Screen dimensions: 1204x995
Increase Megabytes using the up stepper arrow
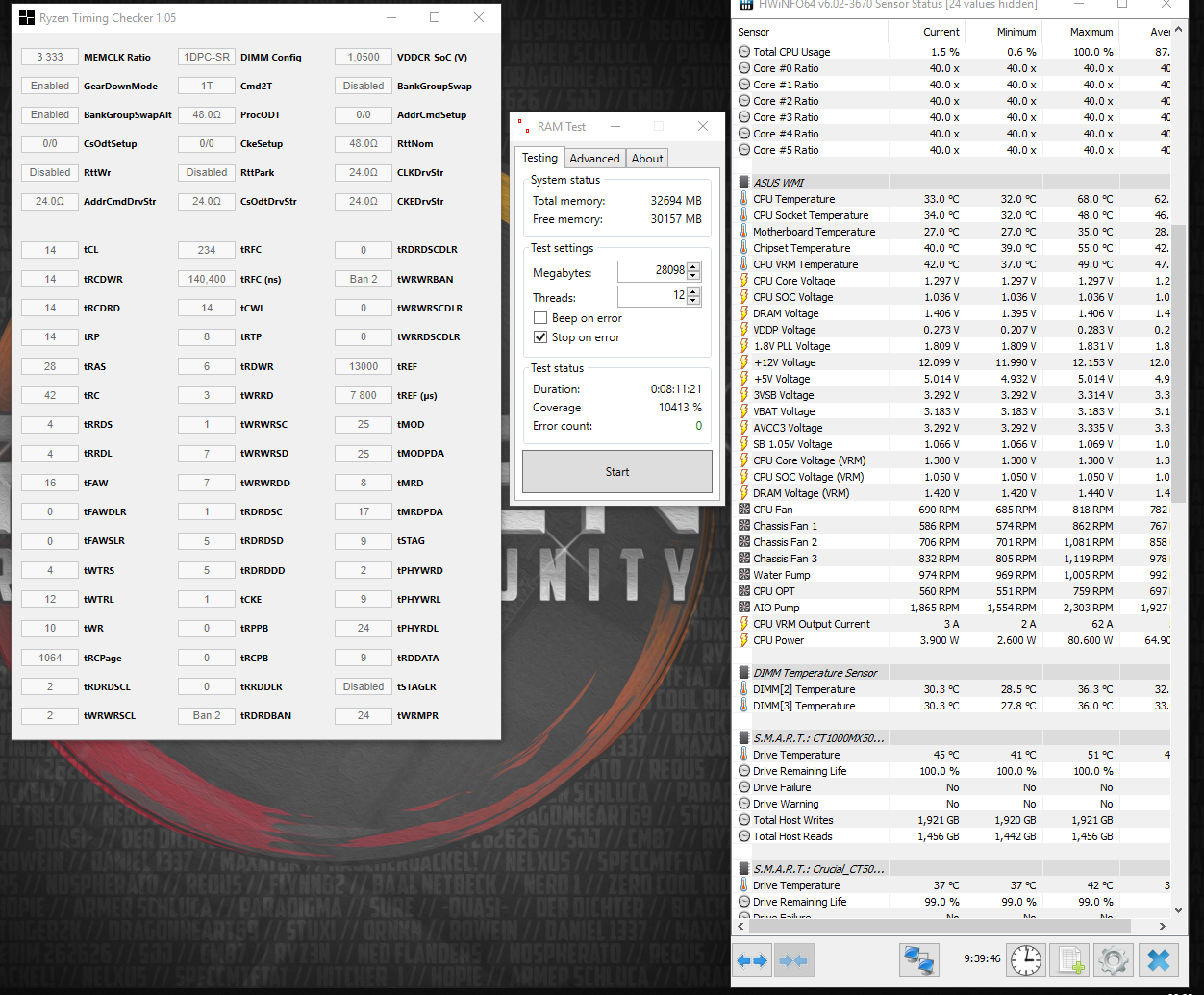[693, 266]
